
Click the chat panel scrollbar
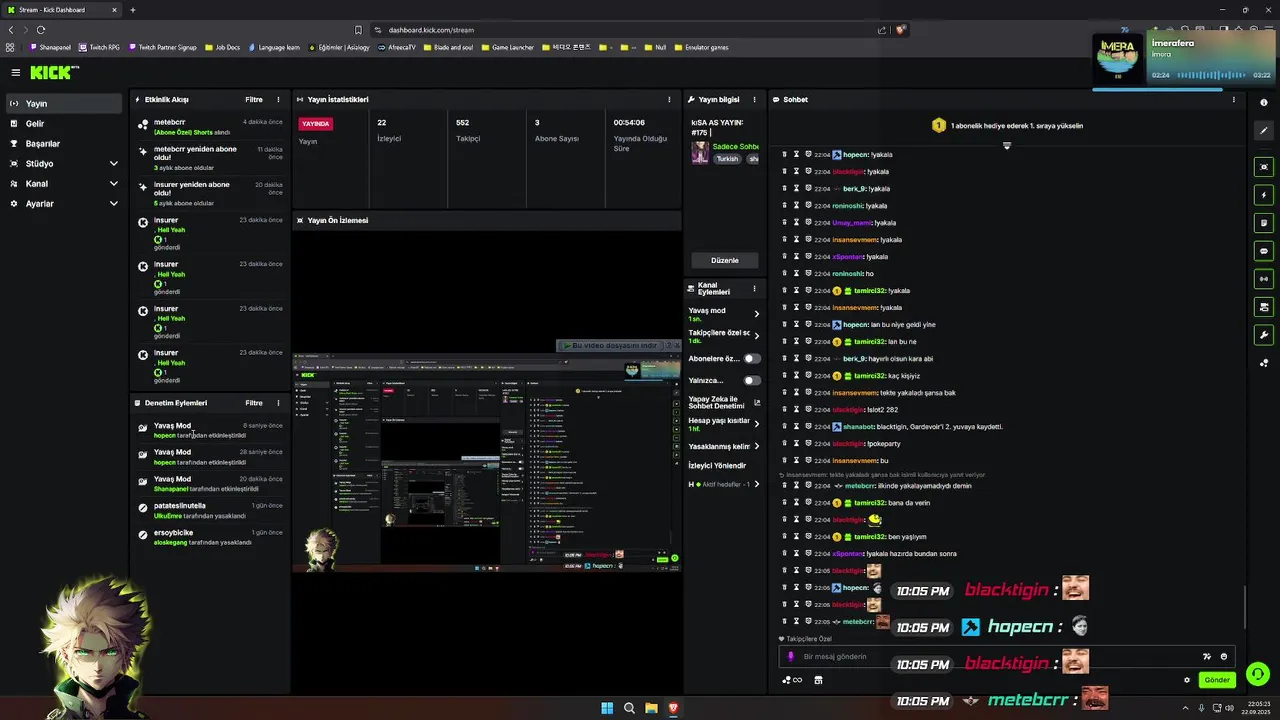click(1245, 607)
